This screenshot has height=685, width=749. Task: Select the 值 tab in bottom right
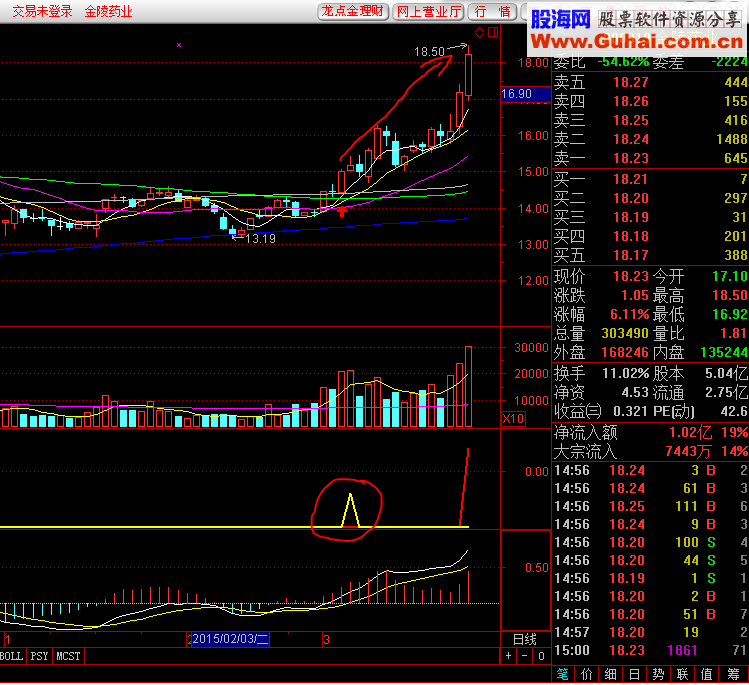pos(706,674)
